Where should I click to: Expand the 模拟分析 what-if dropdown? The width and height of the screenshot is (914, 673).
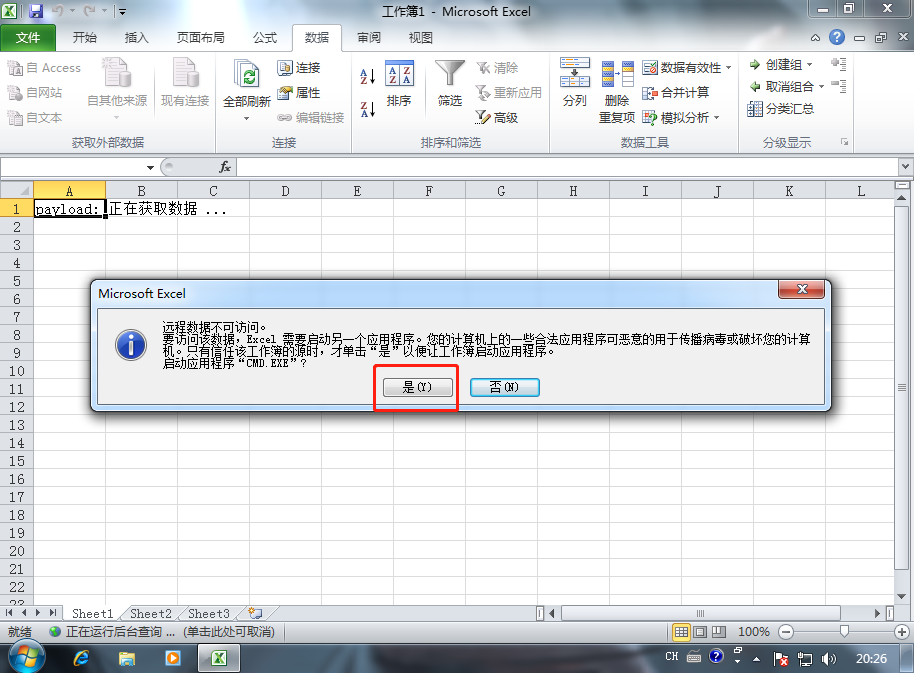pyautogui.click(x=716, y=118)
